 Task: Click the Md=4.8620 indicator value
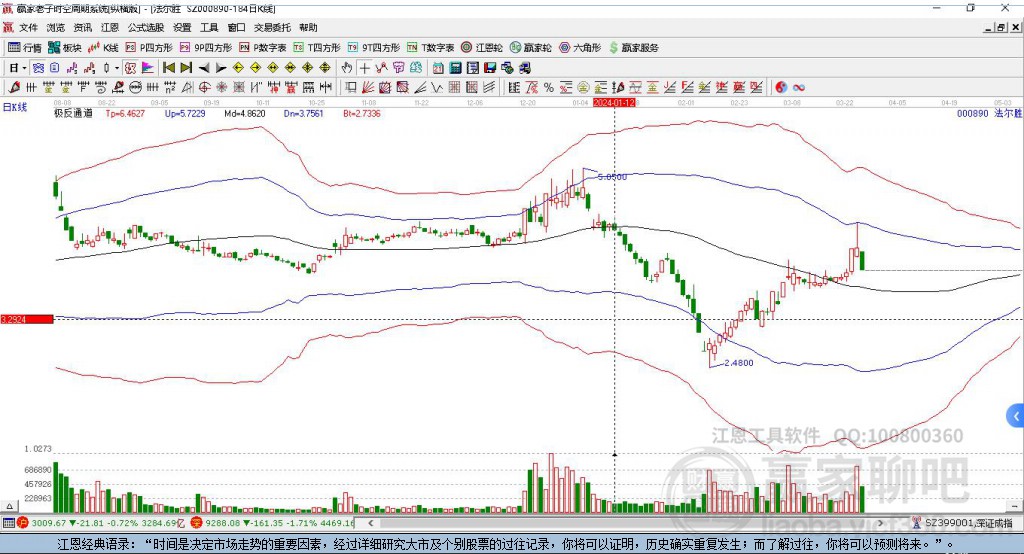[245, 113]
